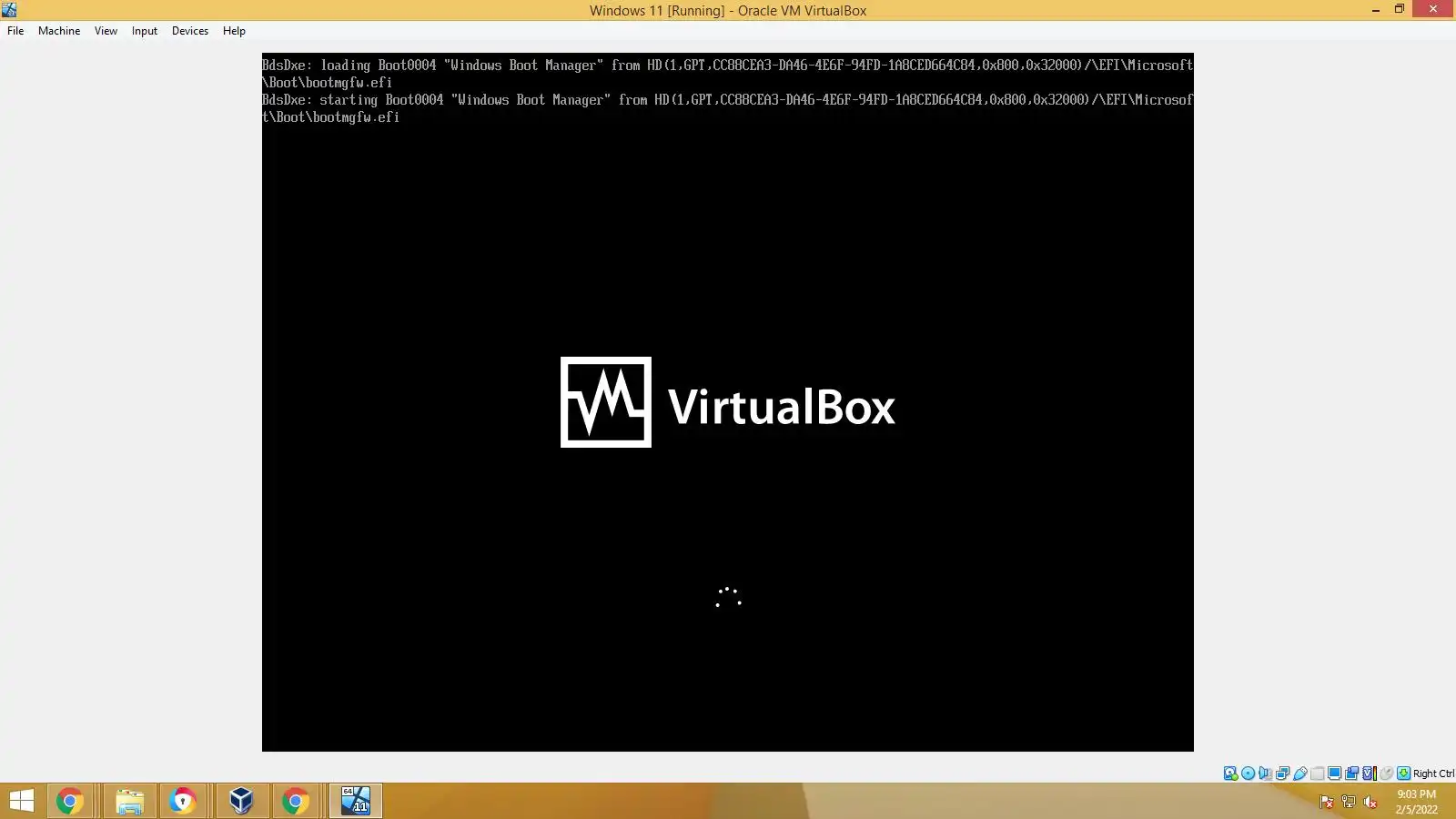The width and height of the screenshot is (1456, 819).
Task: Click the shared folders status icon
Action: 1317,773
